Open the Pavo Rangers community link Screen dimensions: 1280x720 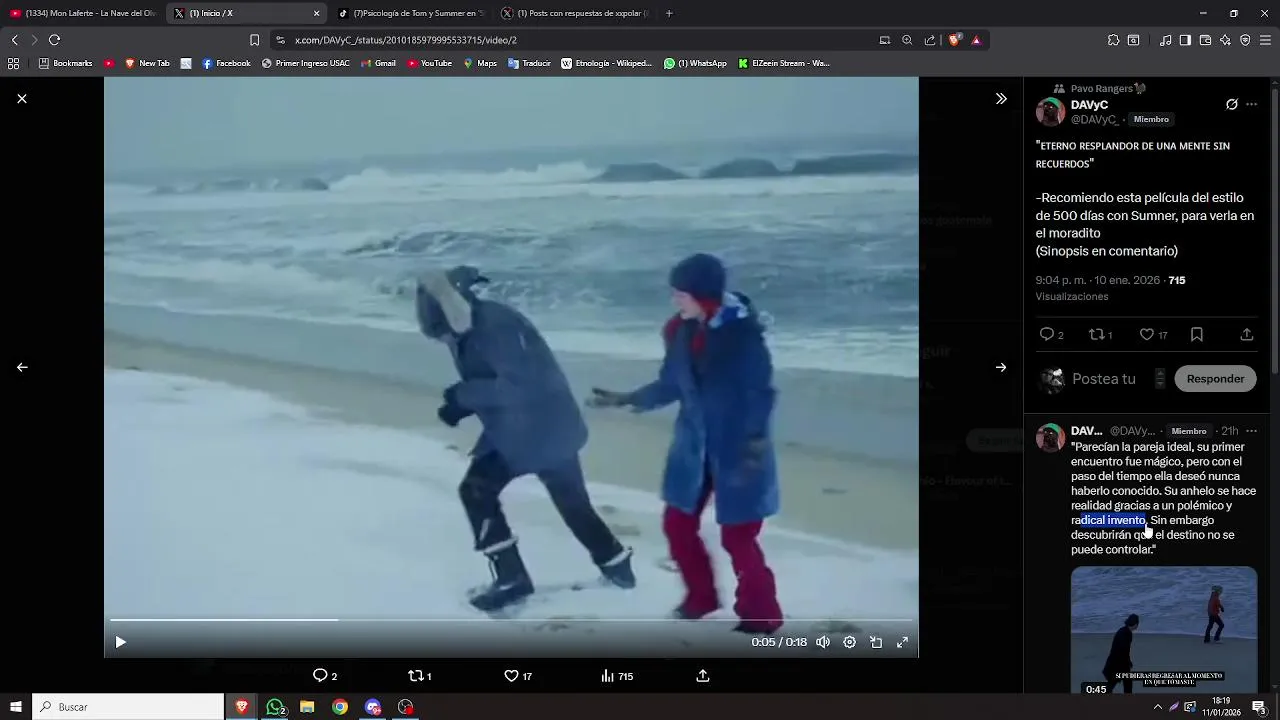coord(1108,88)
